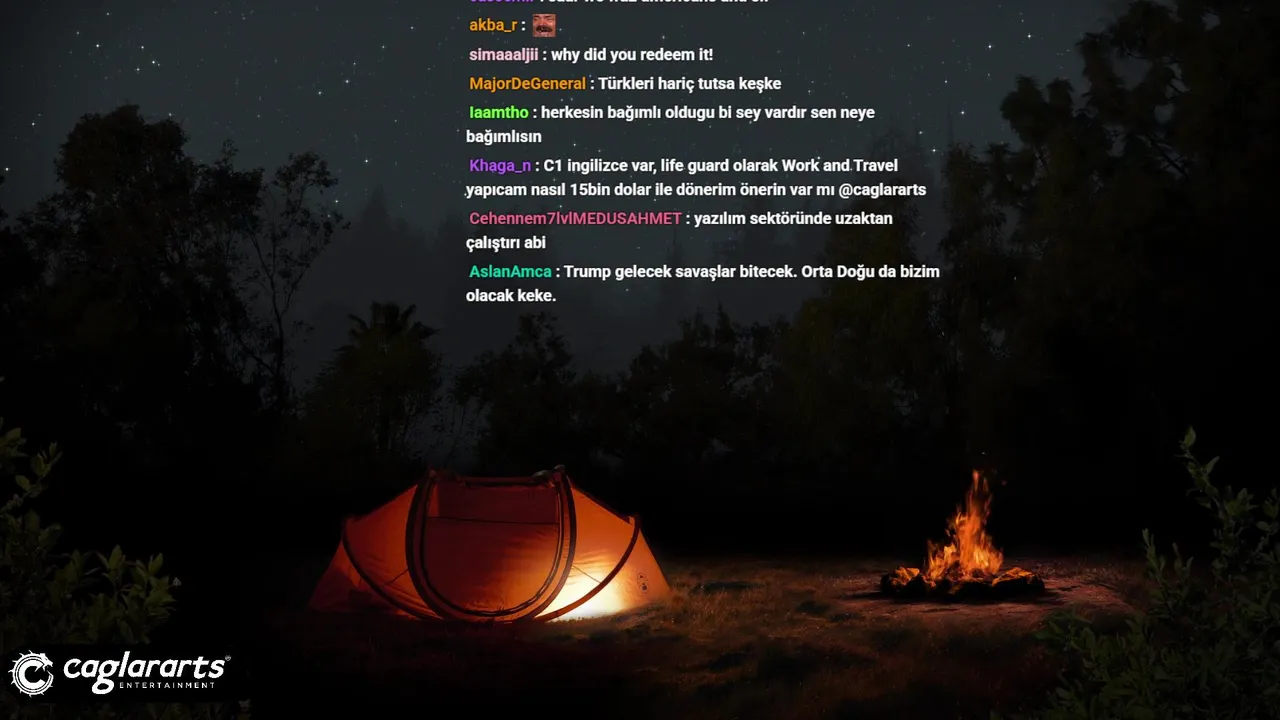Select the message 'why did you redeem it!'
The width and height of the screenshot is (1280, 720).
click(x=632, y=54)
